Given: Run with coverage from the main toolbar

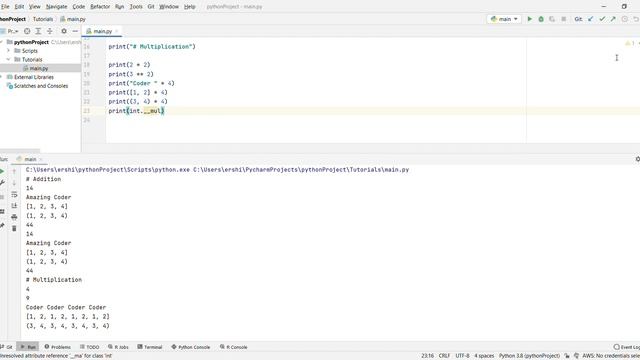Looking at the screenshot, I should click(x=552, y=19).
